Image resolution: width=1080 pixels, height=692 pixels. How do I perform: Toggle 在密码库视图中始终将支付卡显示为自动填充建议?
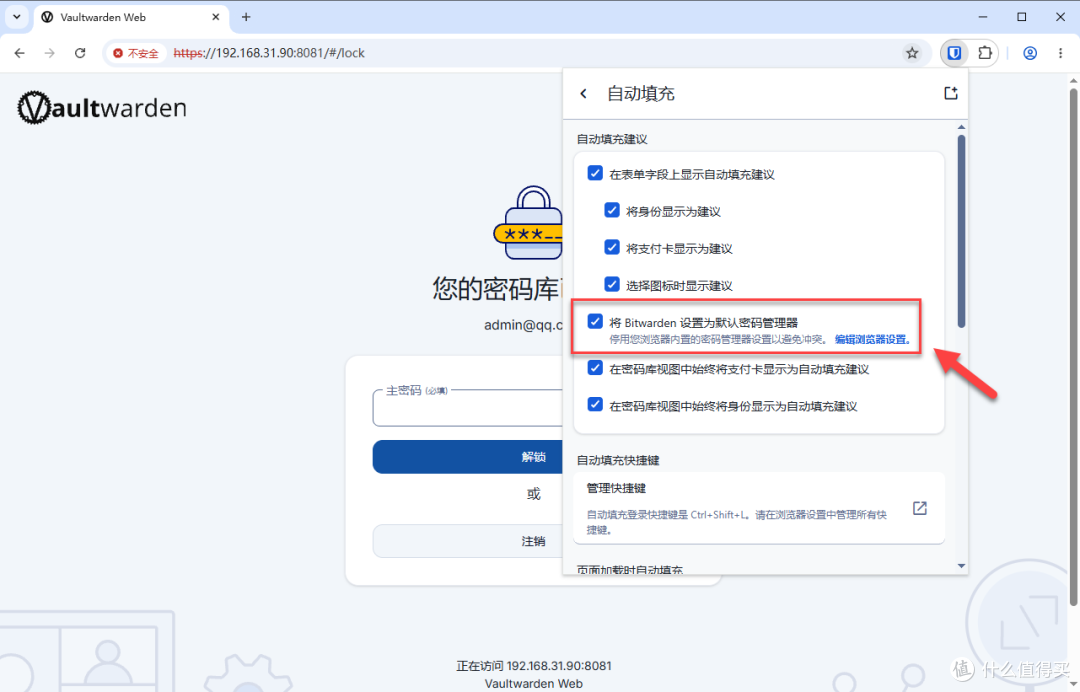coord(595,368)
